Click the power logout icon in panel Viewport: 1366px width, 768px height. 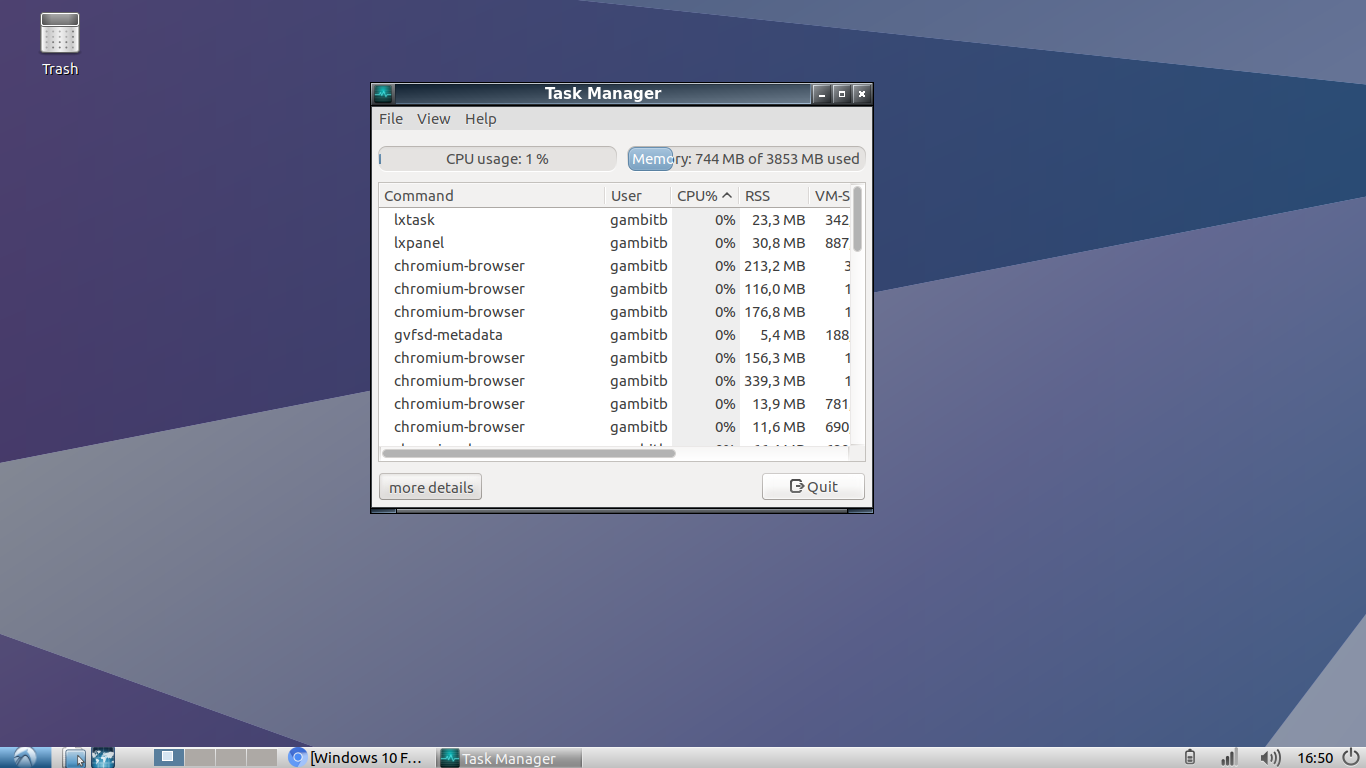click(x=1351, y=757)
